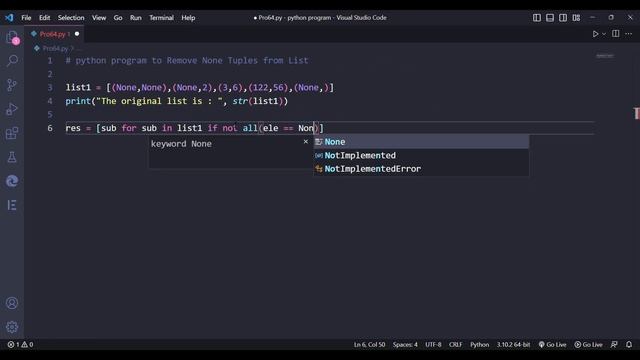The width and height of the screenshot is (640, 360).
Task: Select the NotImplementedError suggestion
Action: point(421,169)
